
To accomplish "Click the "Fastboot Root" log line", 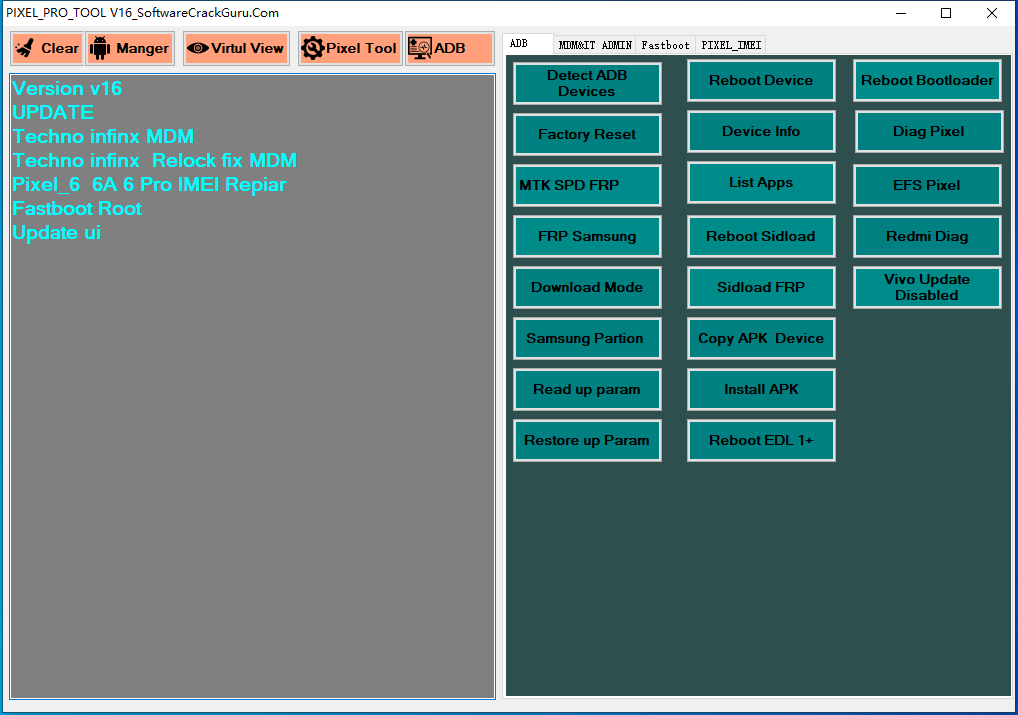I will coord(77,208).
